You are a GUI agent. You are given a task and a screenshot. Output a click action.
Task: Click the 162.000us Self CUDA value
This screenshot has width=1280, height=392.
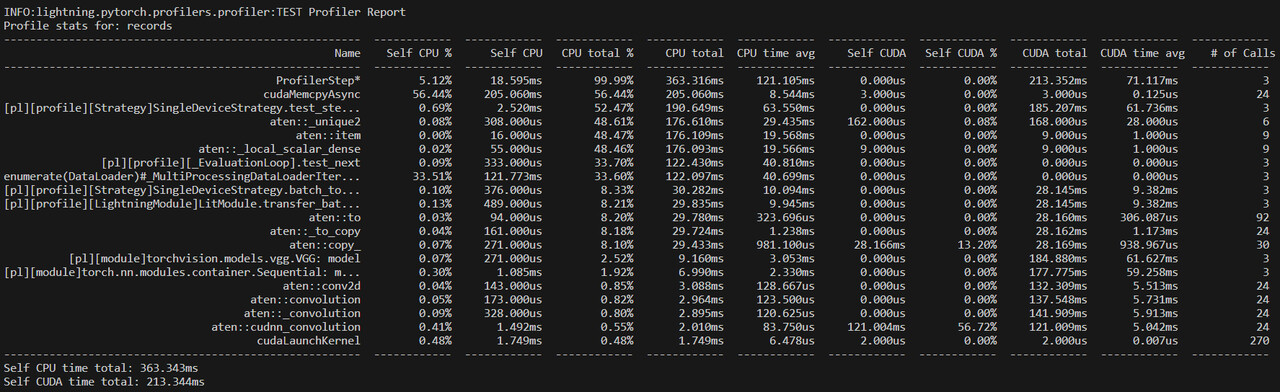tap(877, 121)
